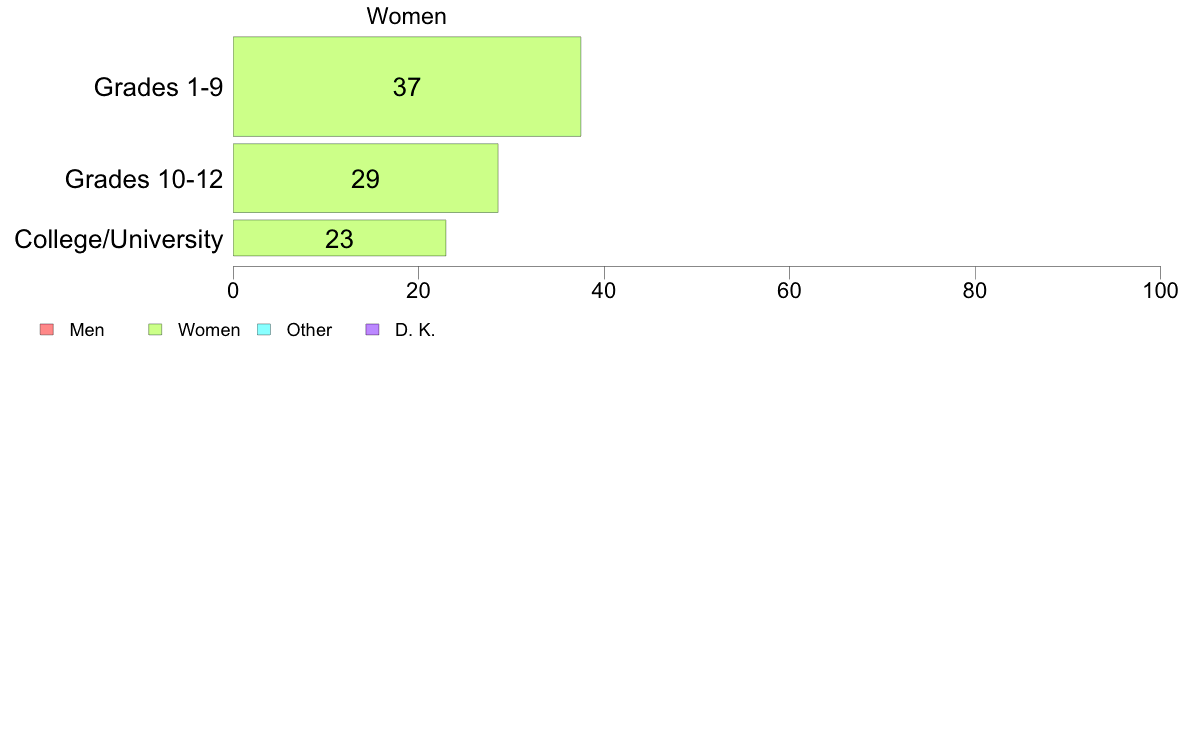Click the value 23 bar label
The height and width of the screenshot is (736, 1188).
coord(339,240)
